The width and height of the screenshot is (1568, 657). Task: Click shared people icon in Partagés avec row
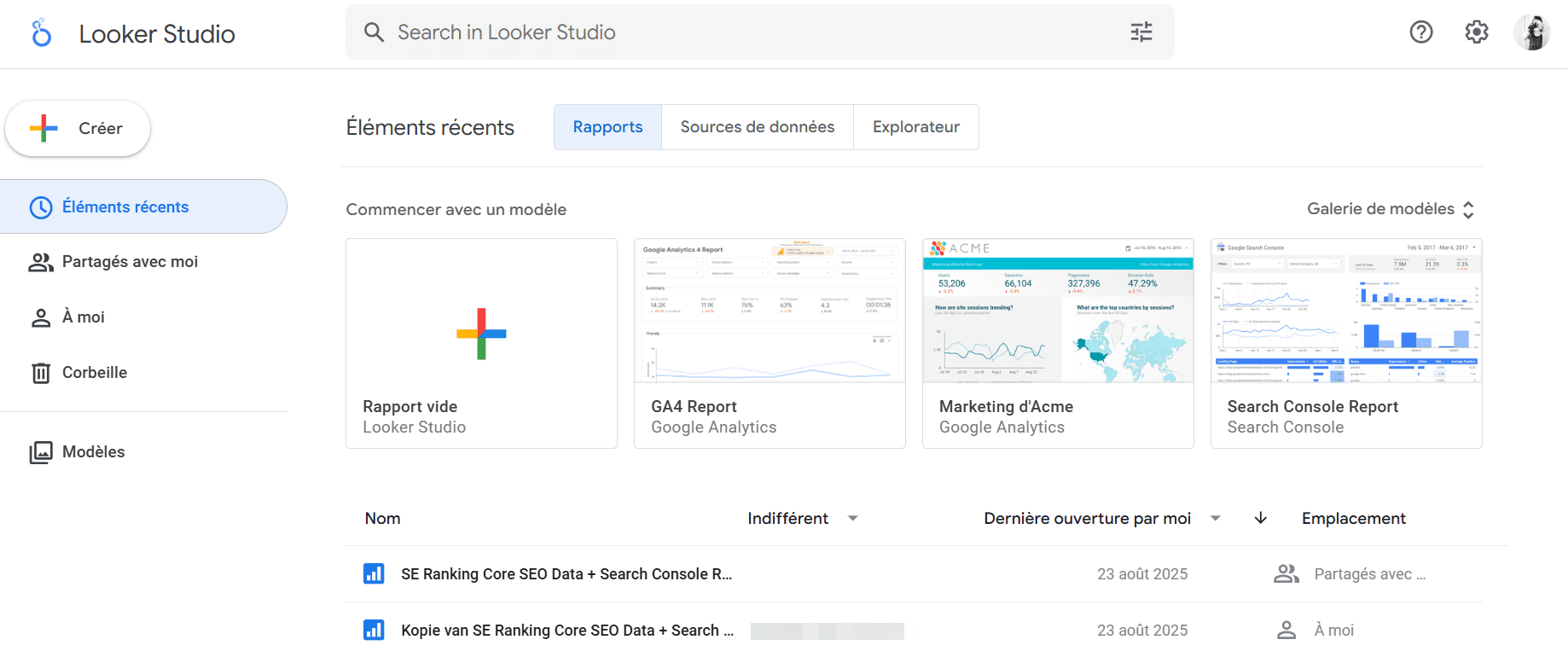coord(1286,574)
